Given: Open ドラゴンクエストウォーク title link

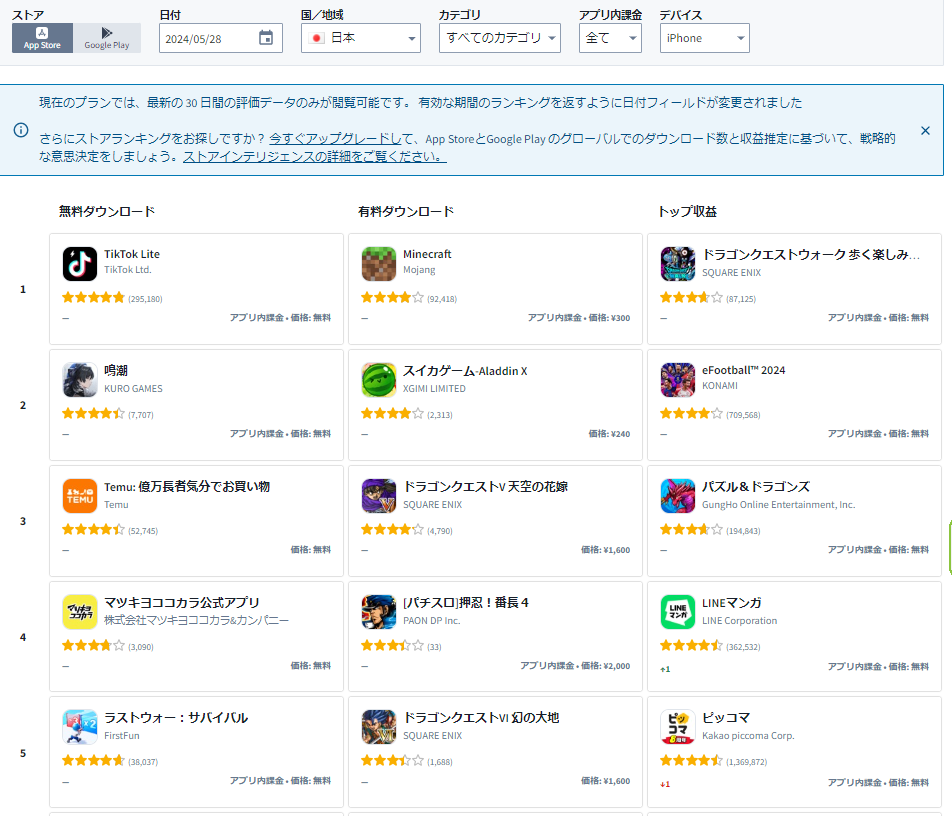Looking at the screenshot, I should tap(811, 254).
